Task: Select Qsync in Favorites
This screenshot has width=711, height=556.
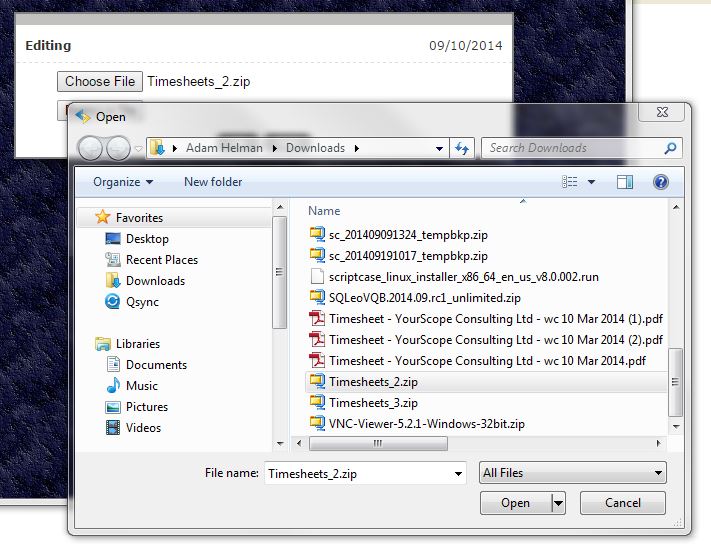Action: (x=142, y=302)
